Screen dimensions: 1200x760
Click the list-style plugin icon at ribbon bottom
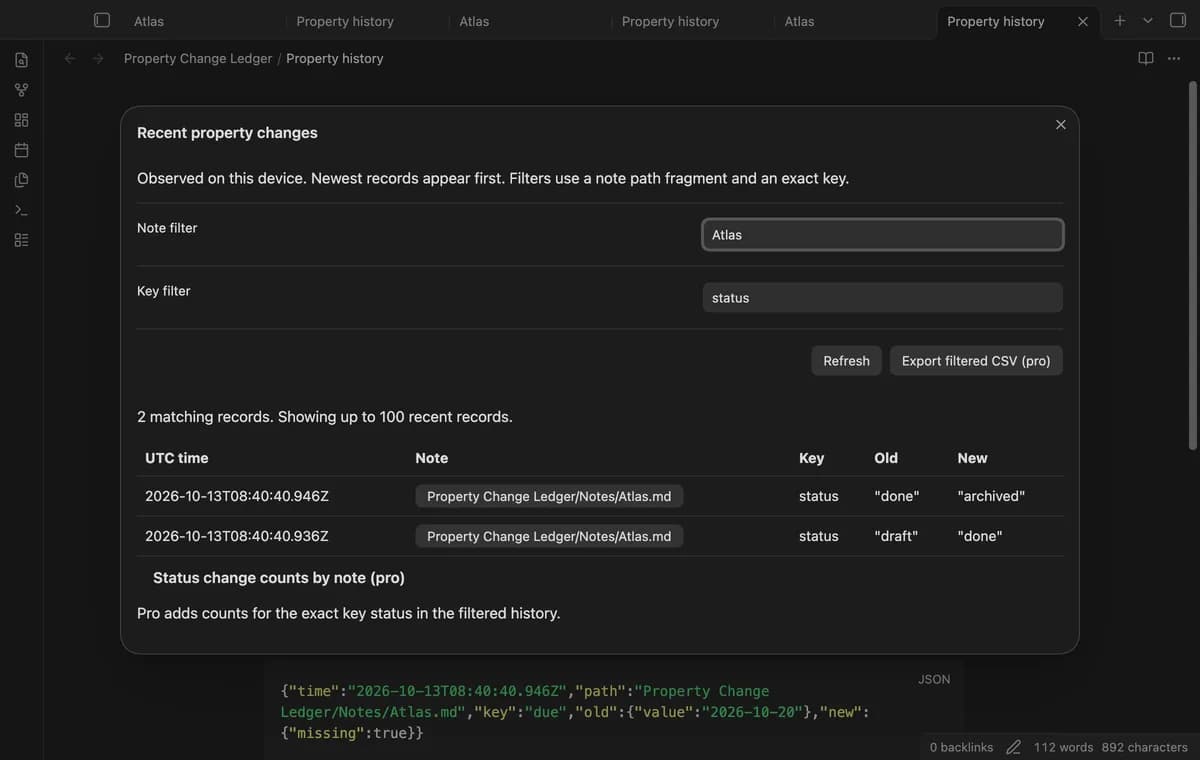[21, 240]
